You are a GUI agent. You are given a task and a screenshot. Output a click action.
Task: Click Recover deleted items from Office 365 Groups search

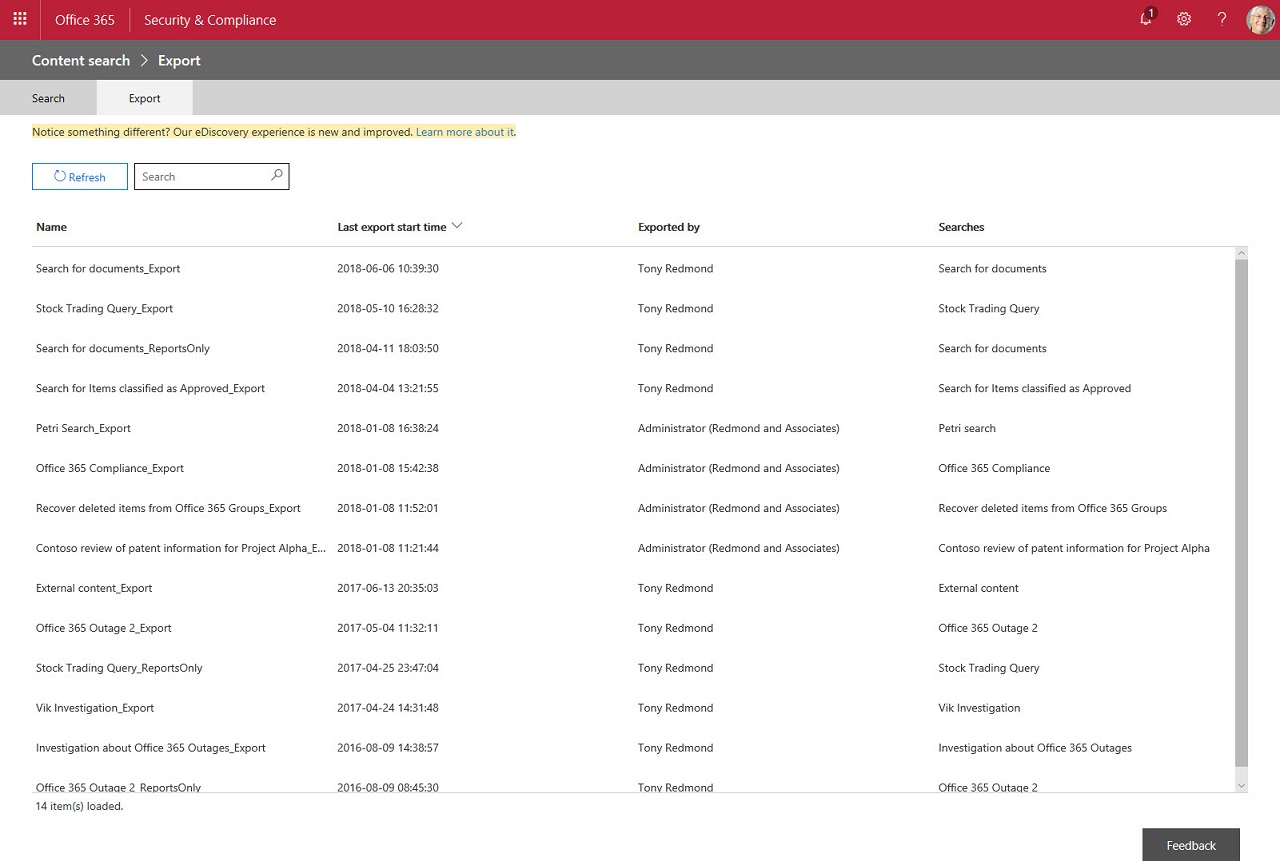click(1053, 508)
